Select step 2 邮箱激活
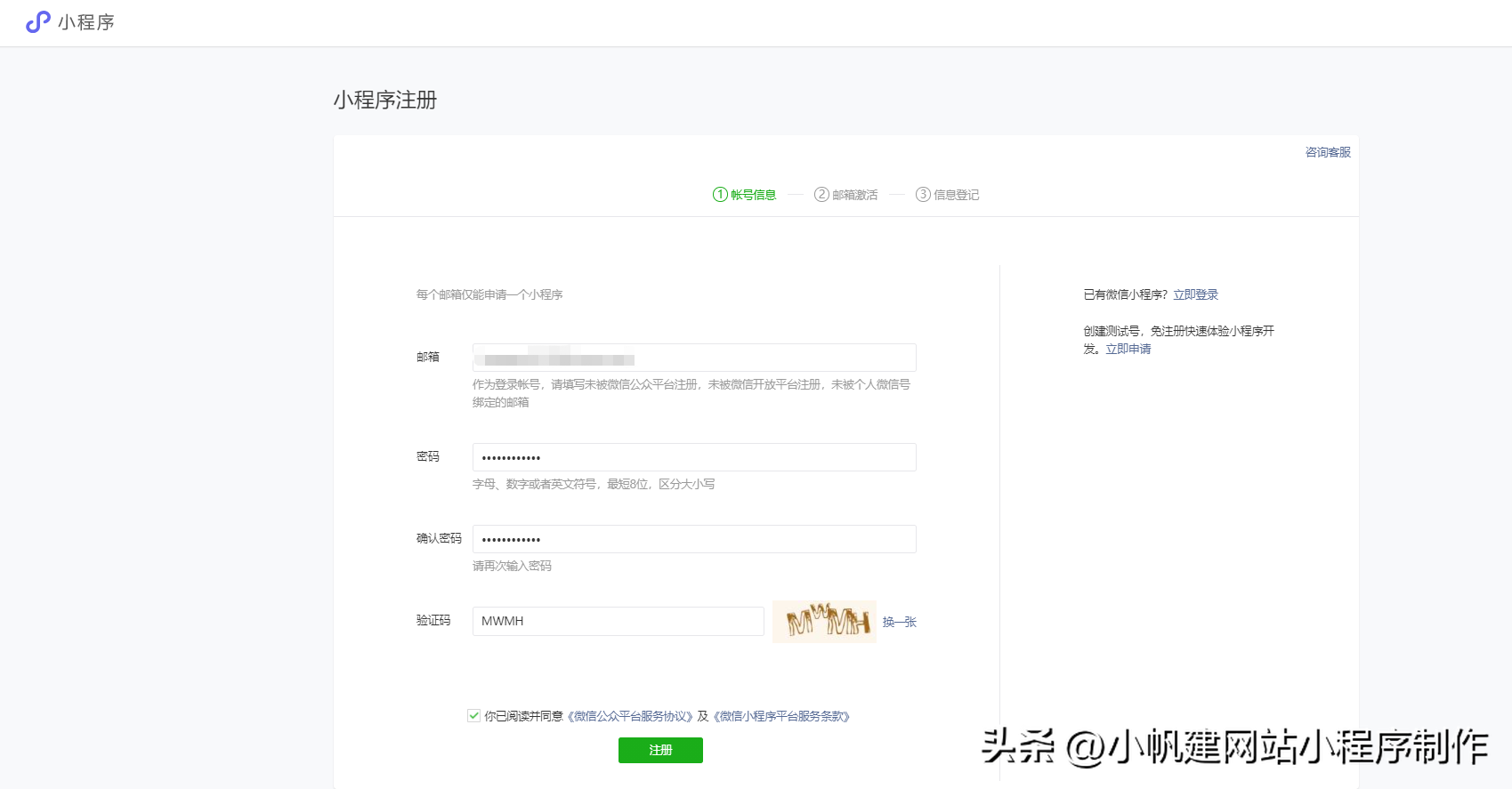Screen dimensions: 1512x789 point(845,195)
